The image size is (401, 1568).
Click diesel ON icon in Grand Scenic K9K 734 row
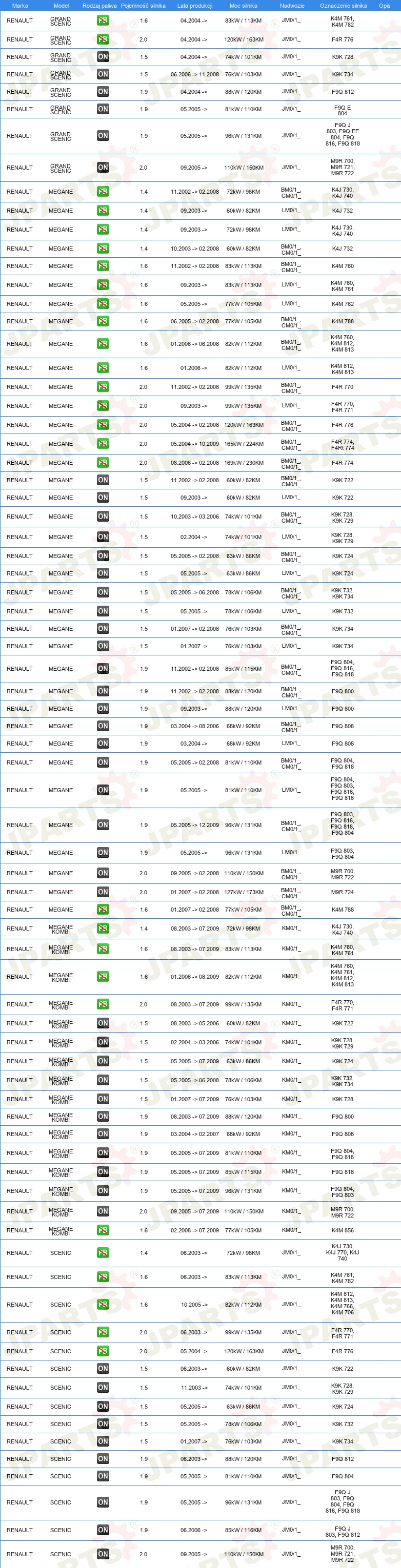pos(103,74)
